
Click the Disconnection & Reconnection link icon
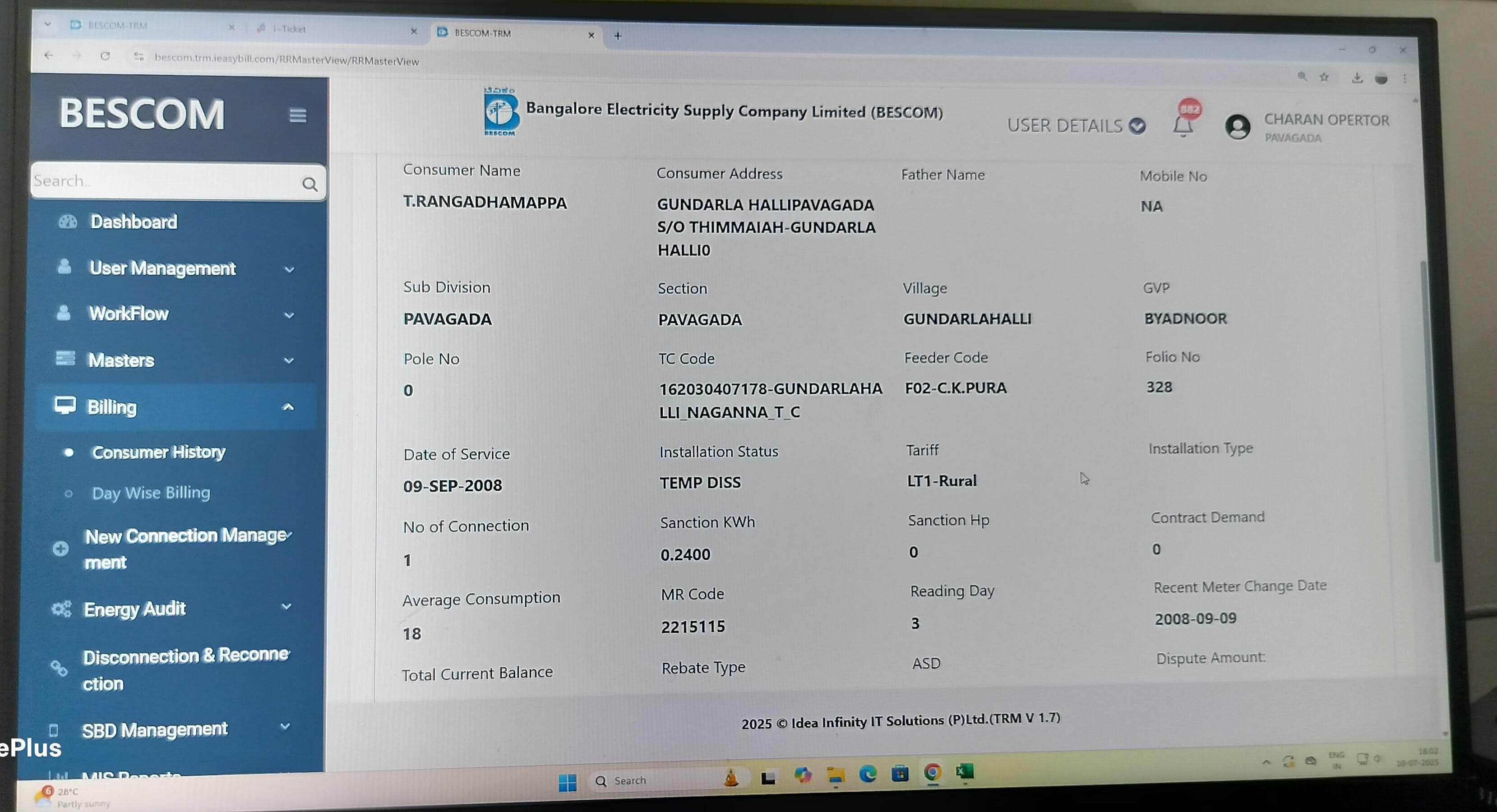tap(59, 669)
